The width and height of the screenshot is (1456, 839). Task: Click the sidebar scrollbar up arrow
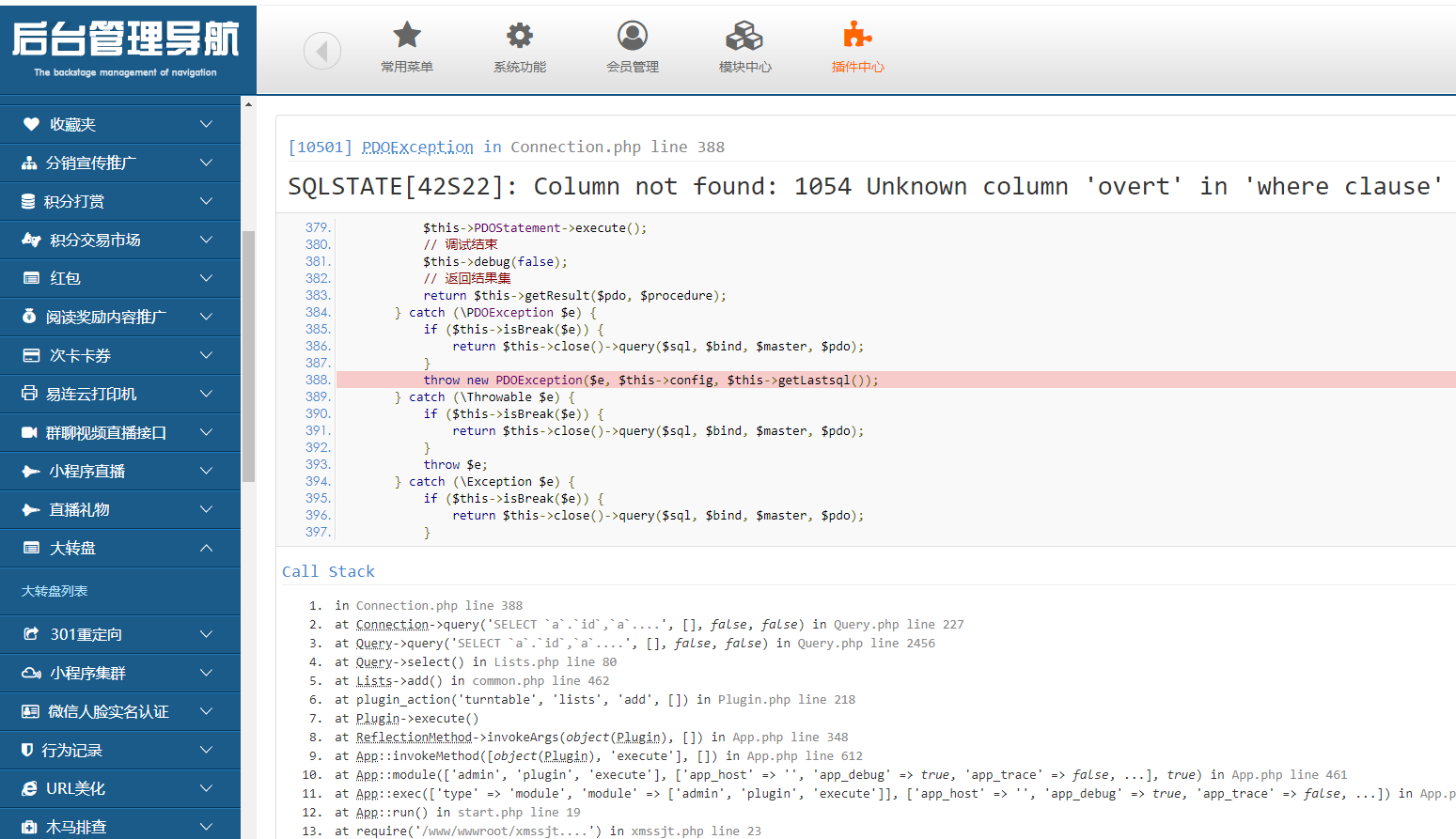click(x=248, y=104)
